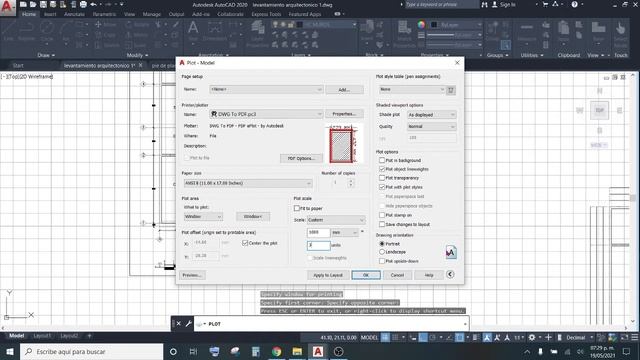Viewport: 640px width, 360px height.
Task: Check the Fit to paper box
Action: coord(297,208)
